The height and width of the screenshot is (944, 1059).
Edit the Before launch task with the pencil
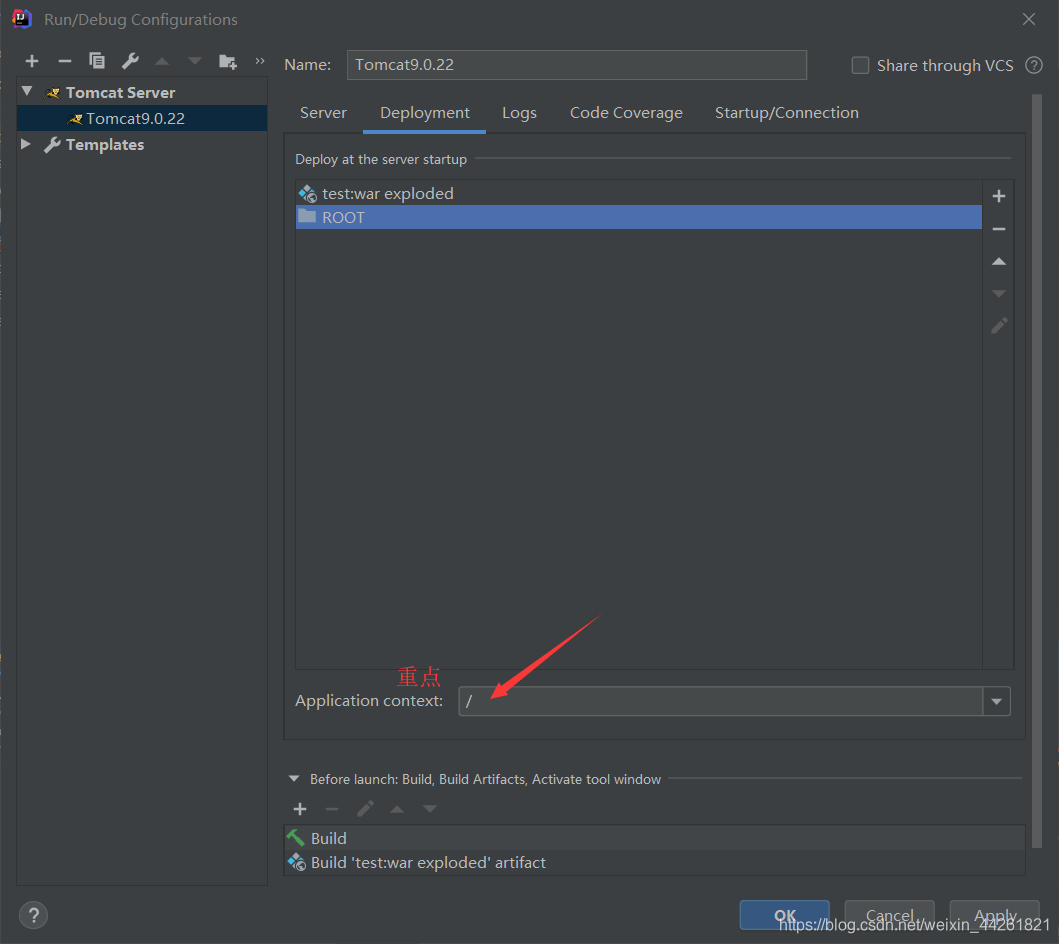pos(365,809)
